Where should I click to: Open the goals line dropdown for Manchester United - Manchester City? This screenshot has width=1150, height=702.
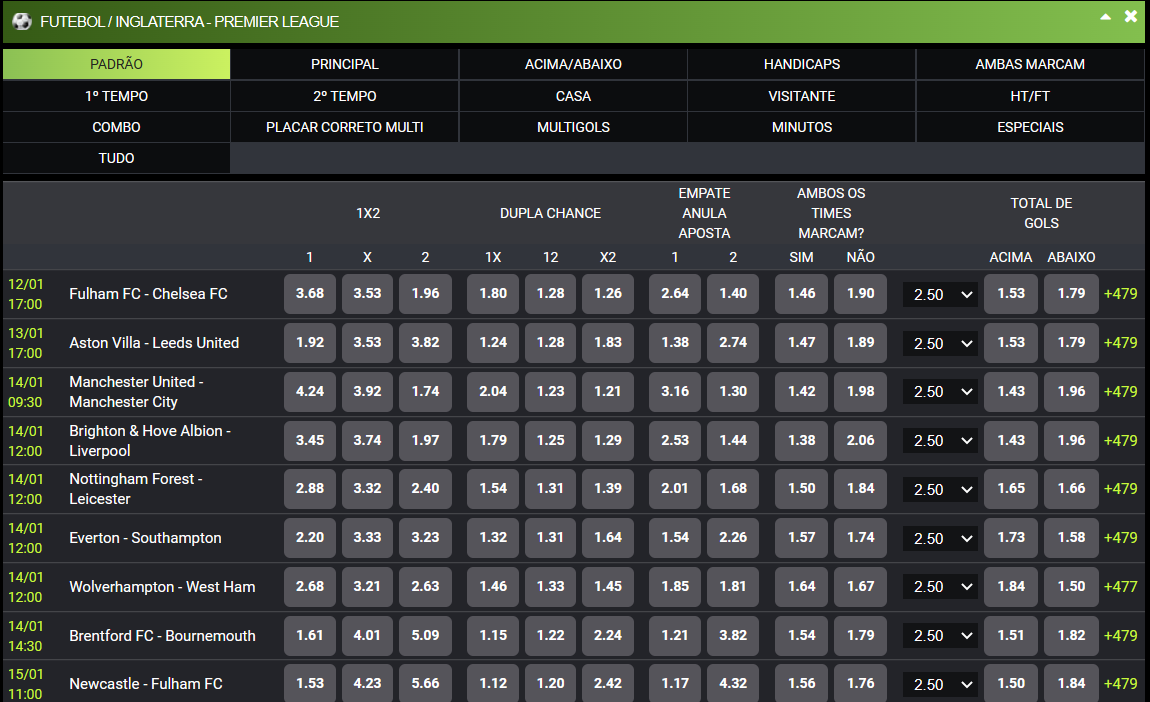tap(942, 392)
